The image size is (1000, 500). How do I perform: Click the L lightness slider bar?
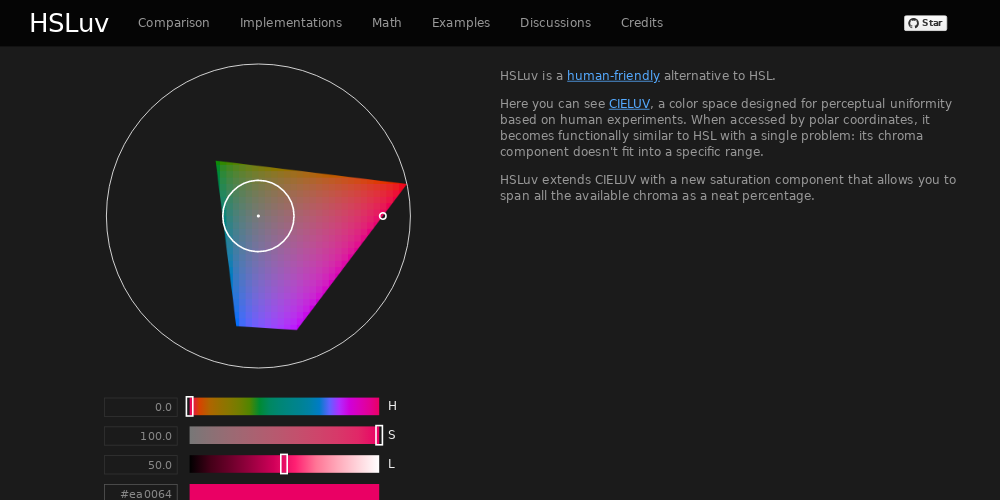tap(284, 464)
